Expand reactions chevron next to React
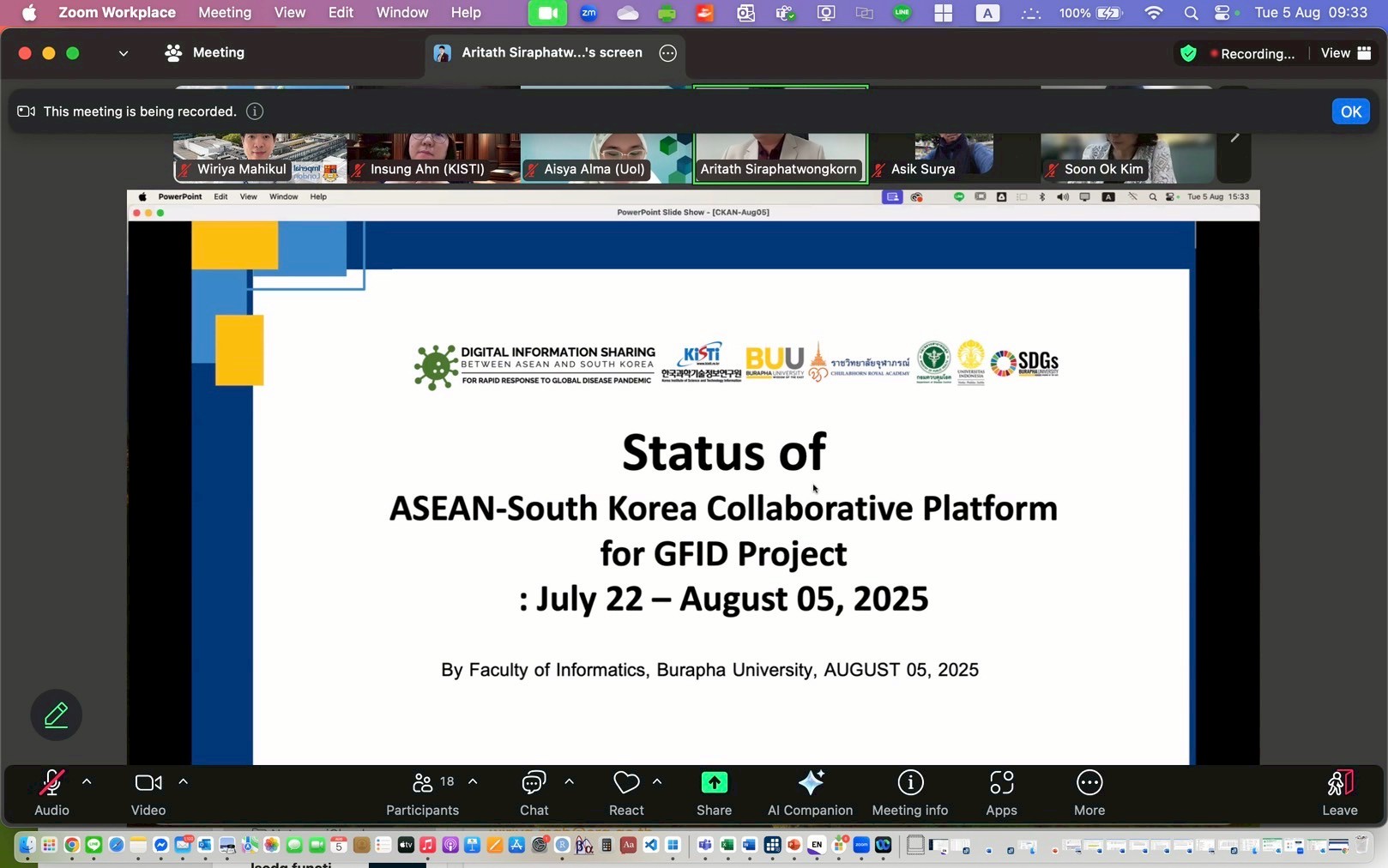Screen dimensions: 1388x868 click(x=657, y=781)
